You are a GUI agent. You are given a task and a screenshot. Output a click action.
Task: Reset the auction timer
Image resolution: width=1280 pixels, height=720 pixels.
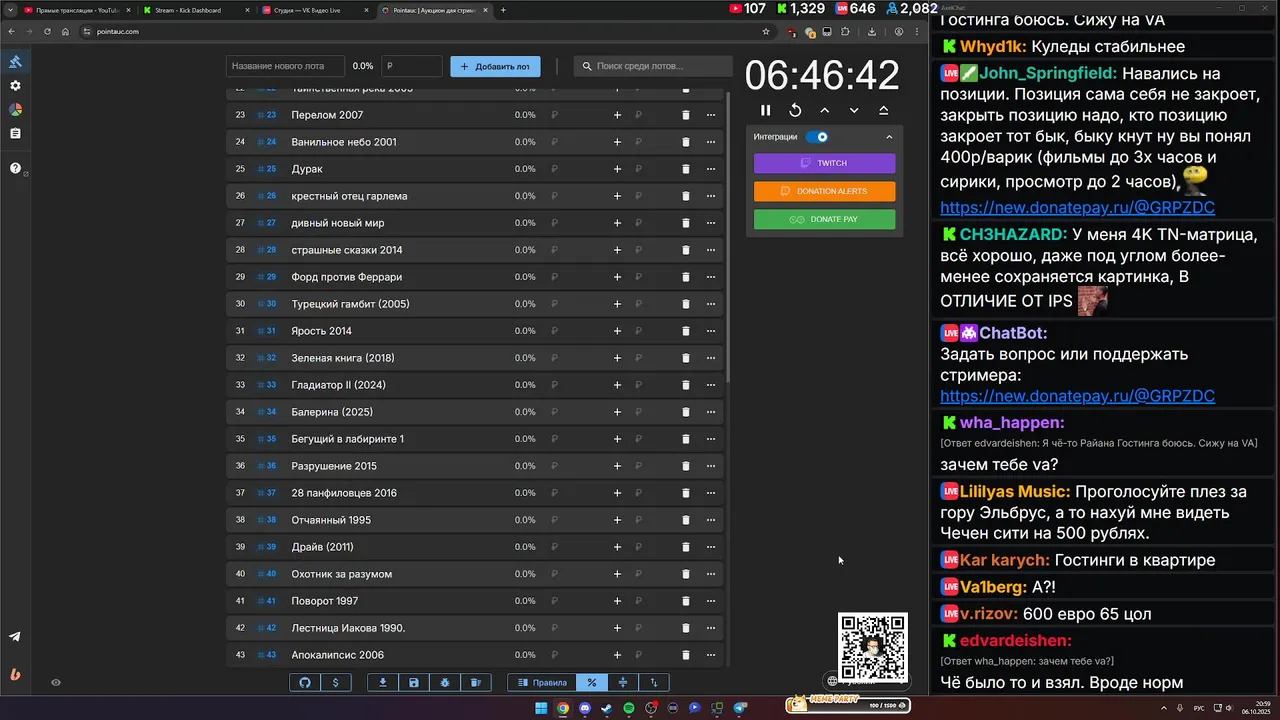click(795, 111)
